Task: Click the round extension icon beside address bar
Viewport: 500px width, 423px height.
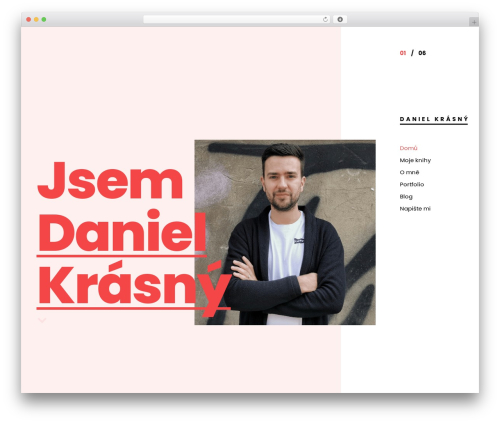Action: coord(340,20)
